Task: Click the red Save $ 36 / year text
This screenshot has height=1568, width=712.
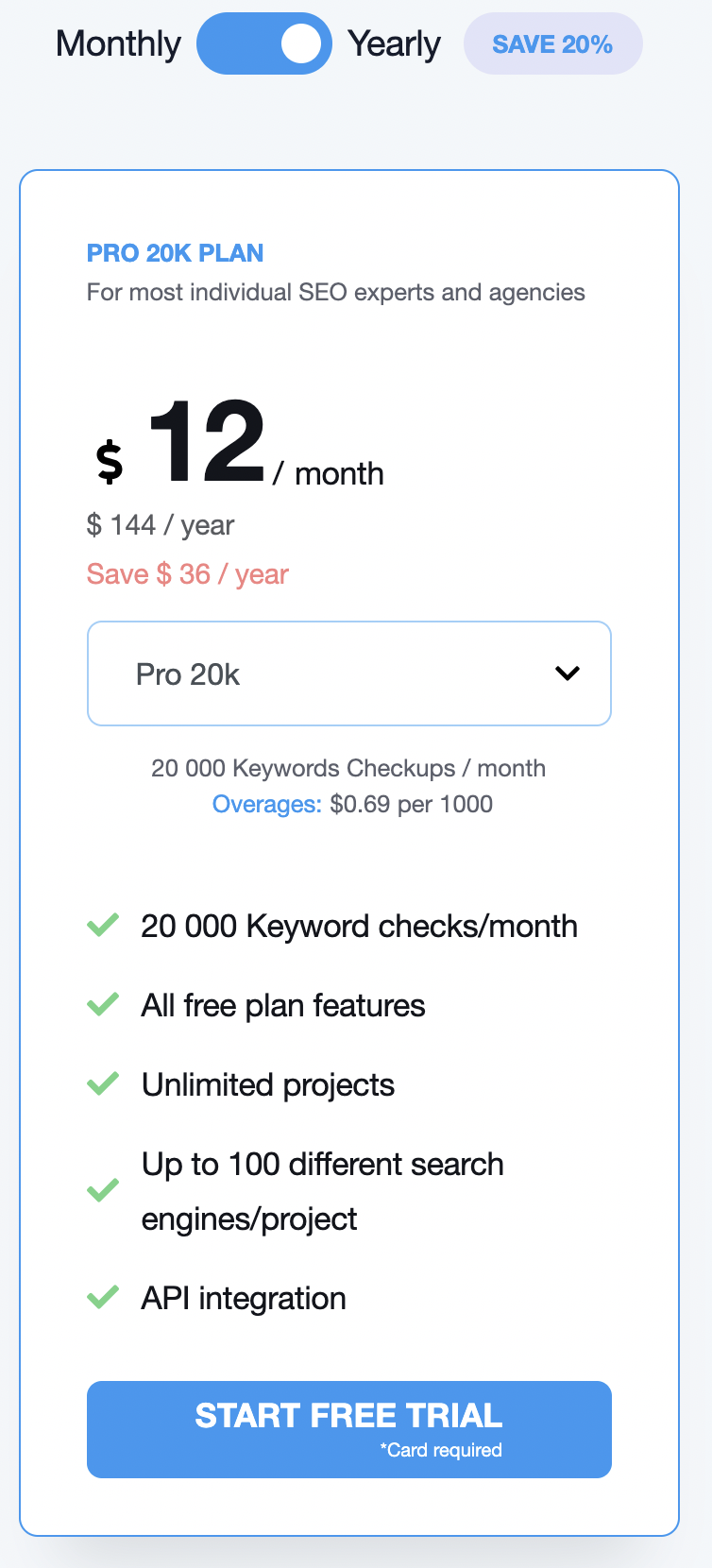Action: point(188,574)
